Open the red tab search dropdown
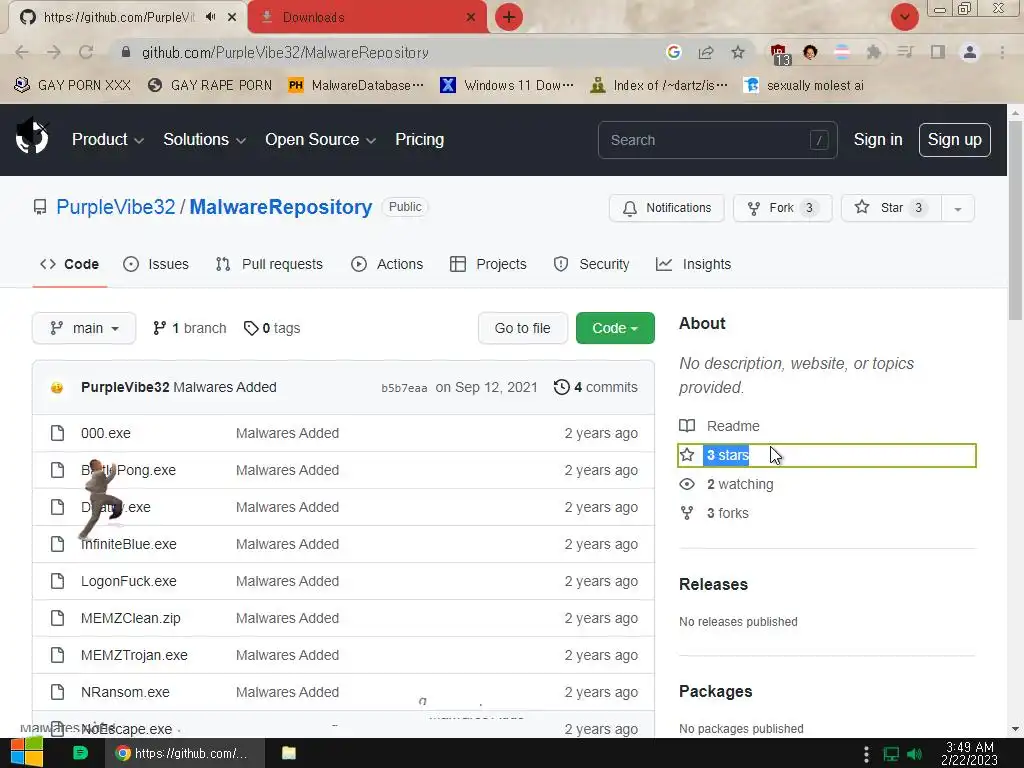 pos(904,17)
